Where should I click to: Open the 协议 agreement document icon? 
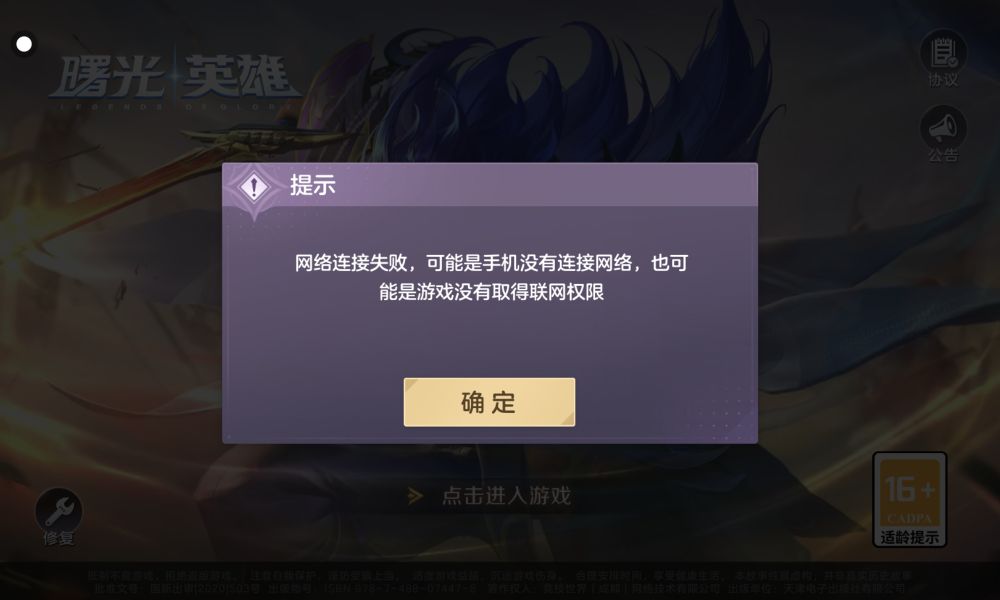tap(943, 53)
